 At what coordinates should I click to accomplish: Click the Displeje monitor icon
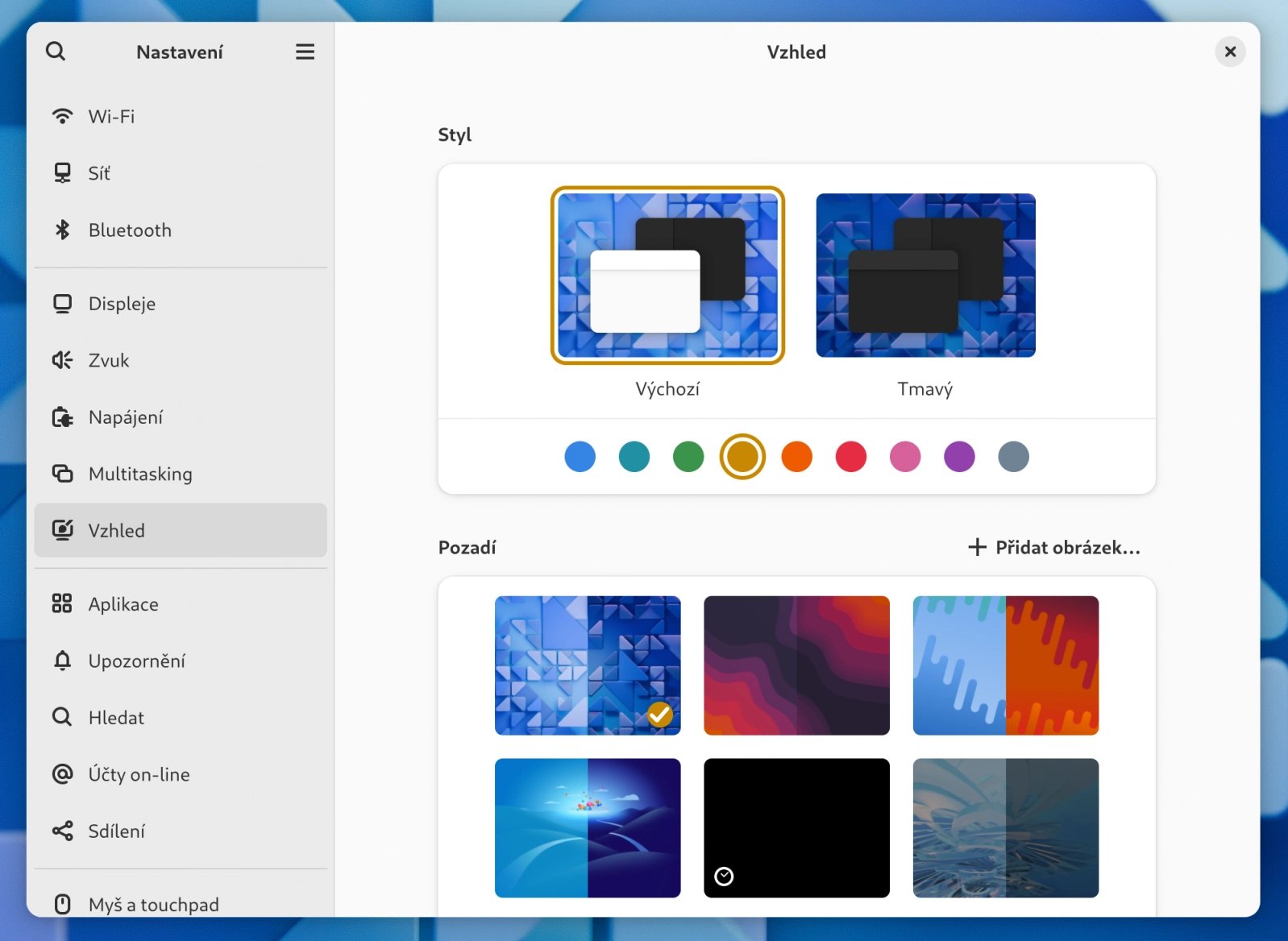click(62, 304)
